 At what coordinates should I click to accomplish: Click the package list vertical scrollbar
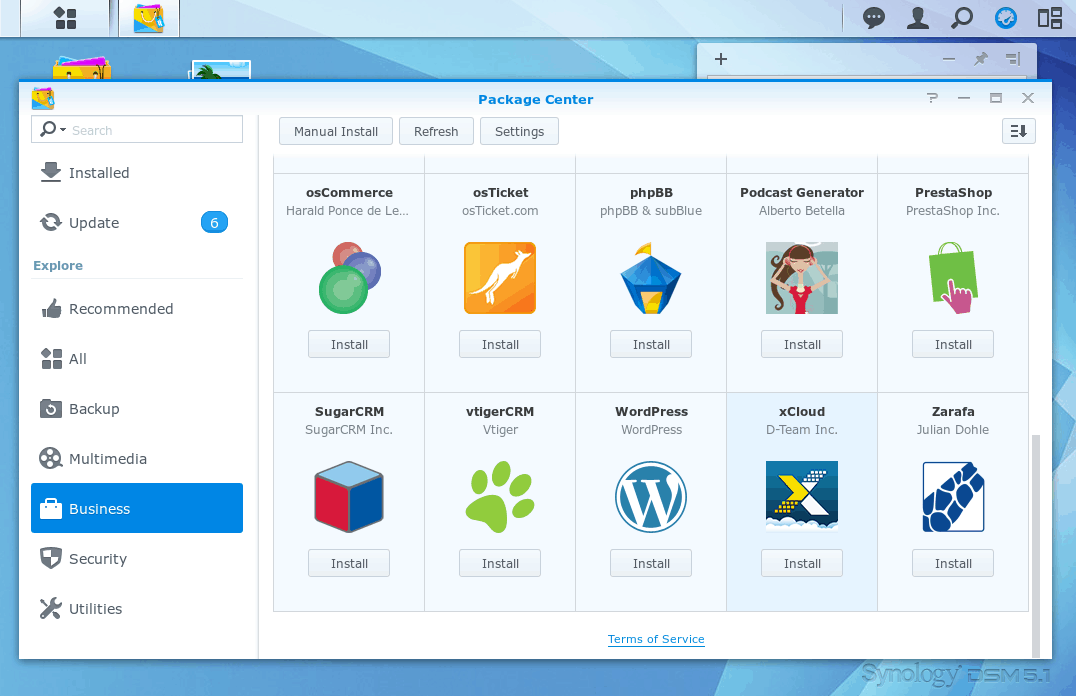1034,520
